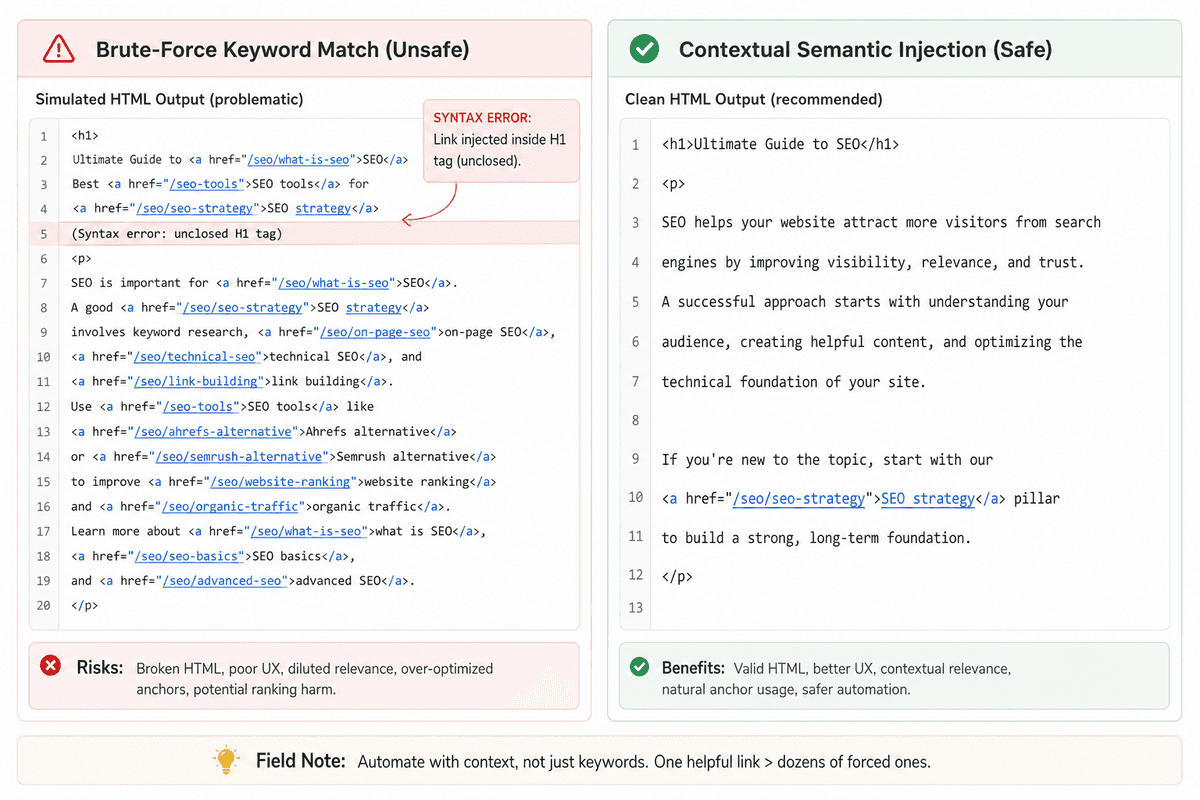
Task: Open the /seo/seo-strategy link on line 8
Action: pyautogui.click(x=243, y=308)
